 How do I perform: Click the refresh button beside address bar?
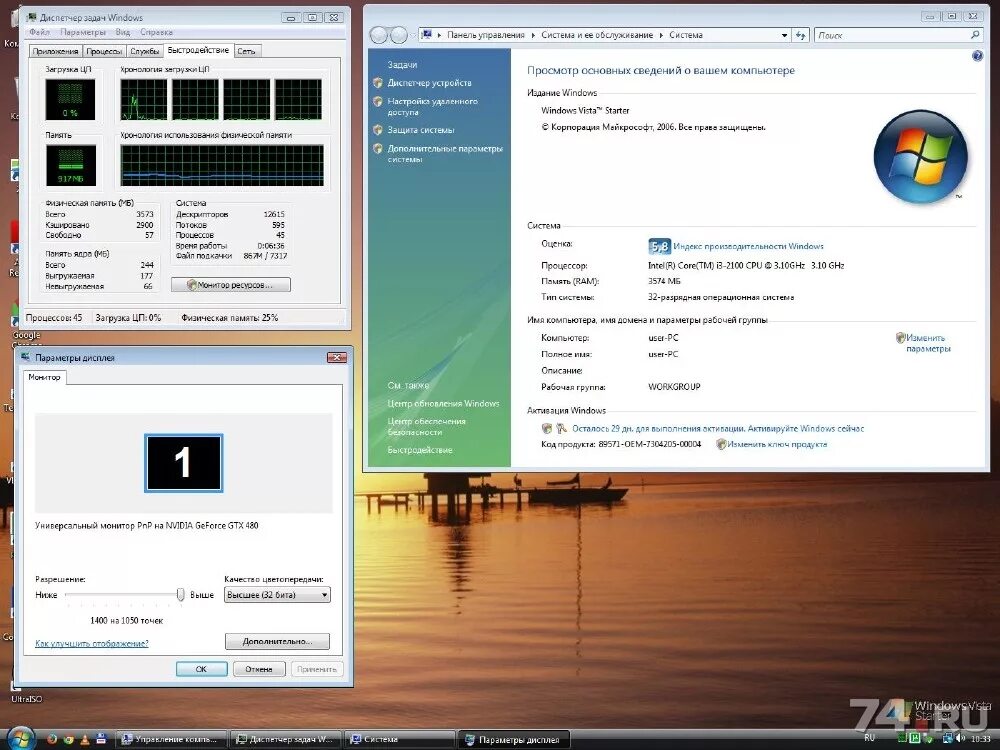(x=801, y=35)
